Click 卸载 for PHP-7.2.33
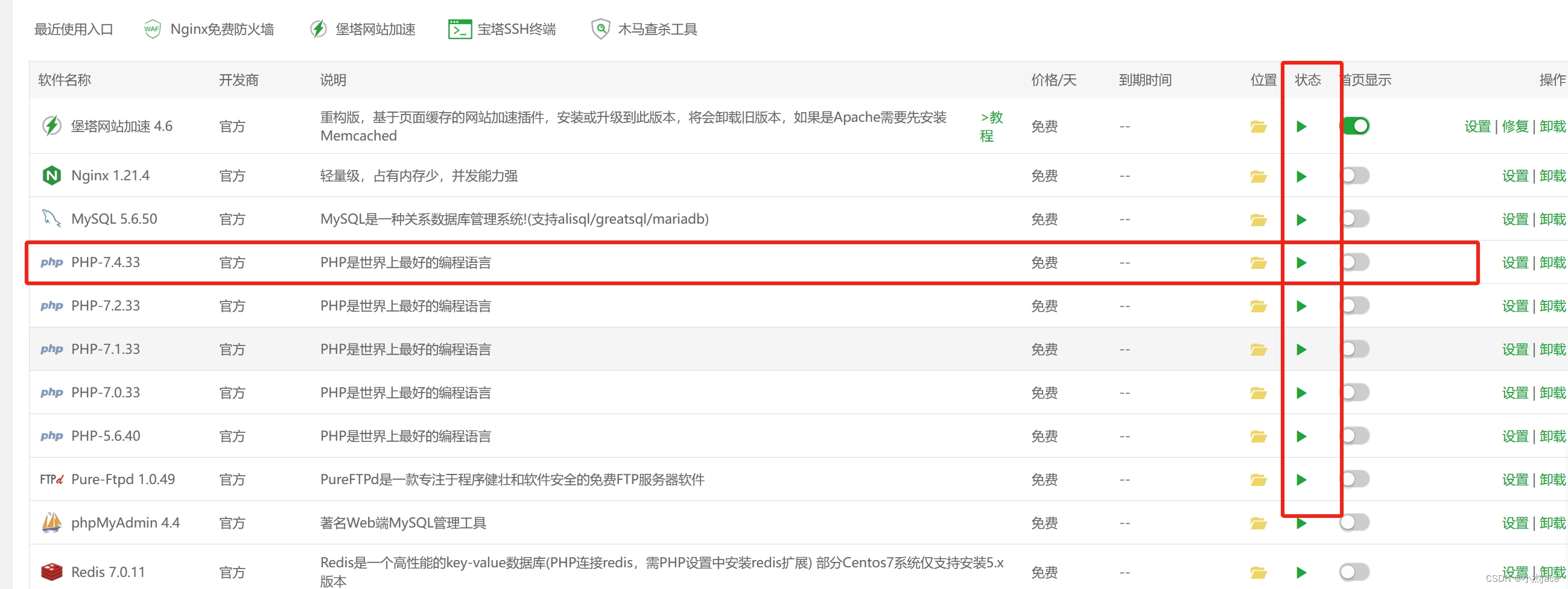1568x589 pixels. point(1553,306)
